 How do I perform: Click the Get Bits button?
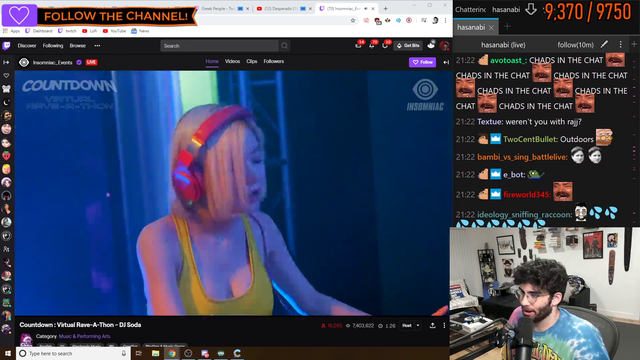408,46
